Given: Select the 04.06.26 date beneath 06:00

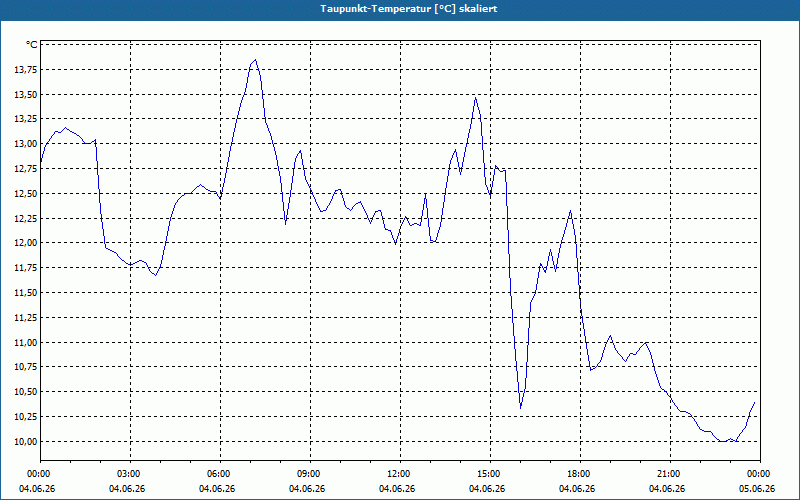Looking at the screenshot, I should click(217, 489).
